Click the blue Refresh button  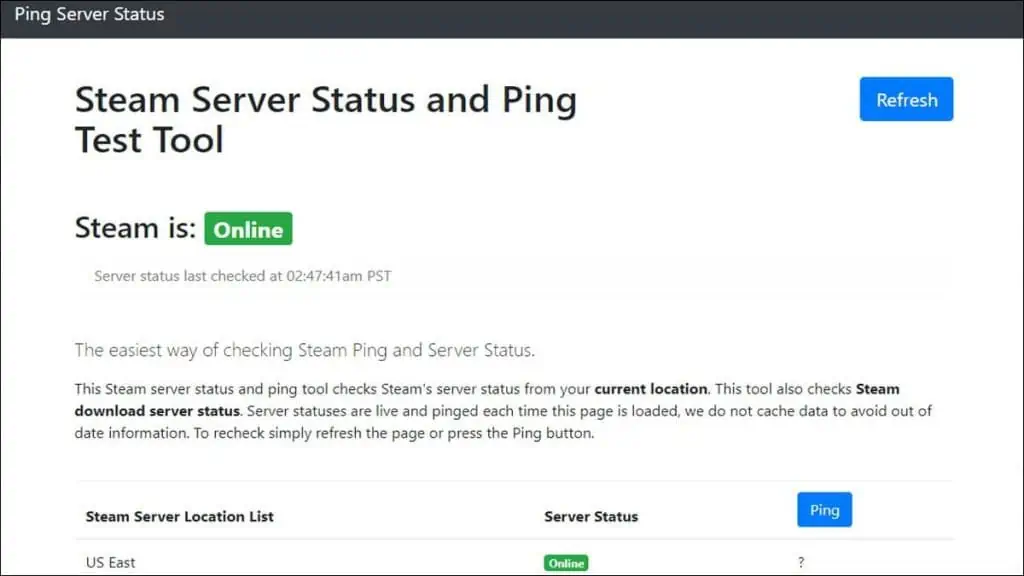click(906, 99)
